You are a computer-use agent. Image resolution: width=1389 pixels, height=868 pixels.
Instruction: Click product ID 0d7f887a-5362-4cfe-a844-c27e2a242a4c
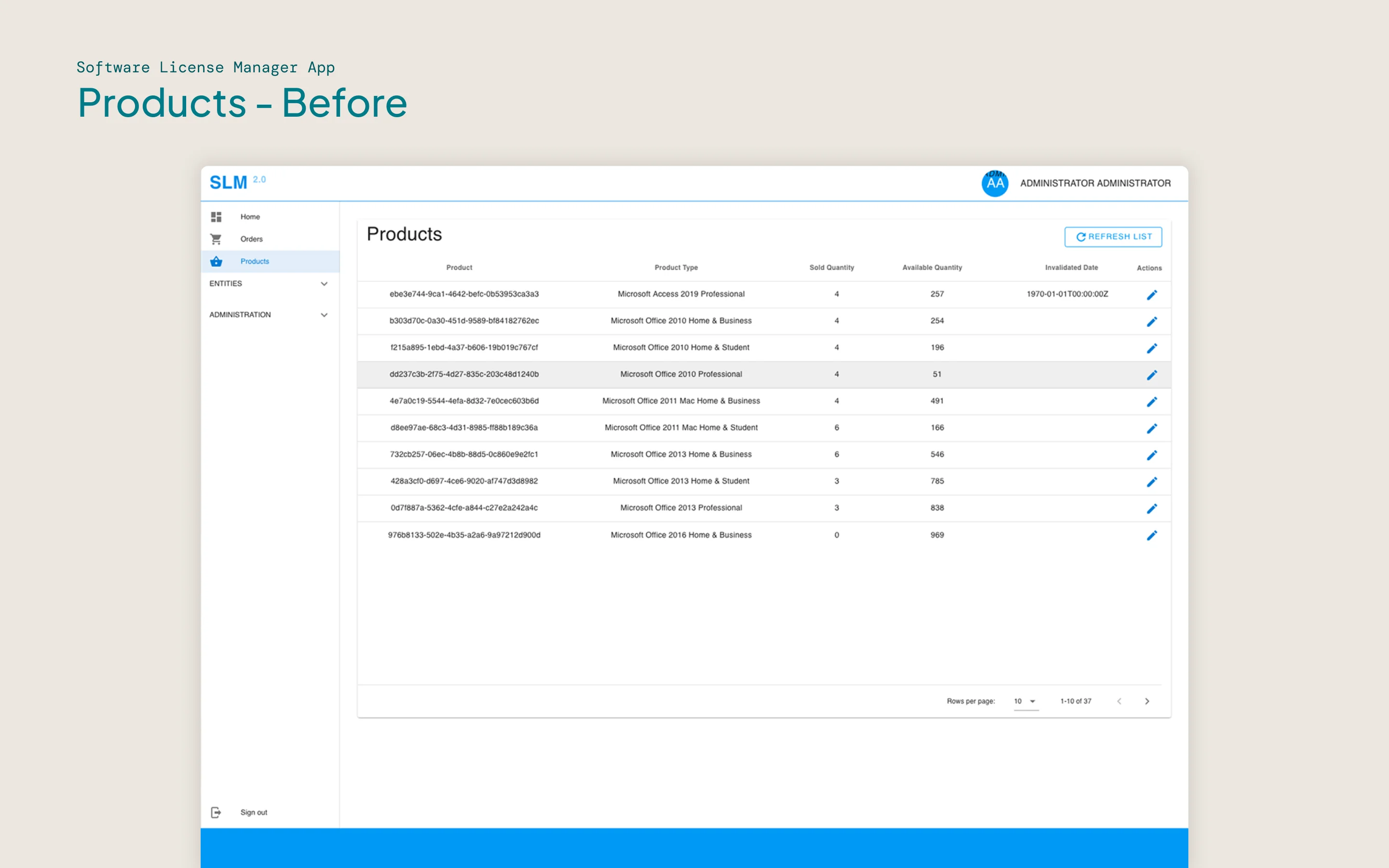coord(464,507)
